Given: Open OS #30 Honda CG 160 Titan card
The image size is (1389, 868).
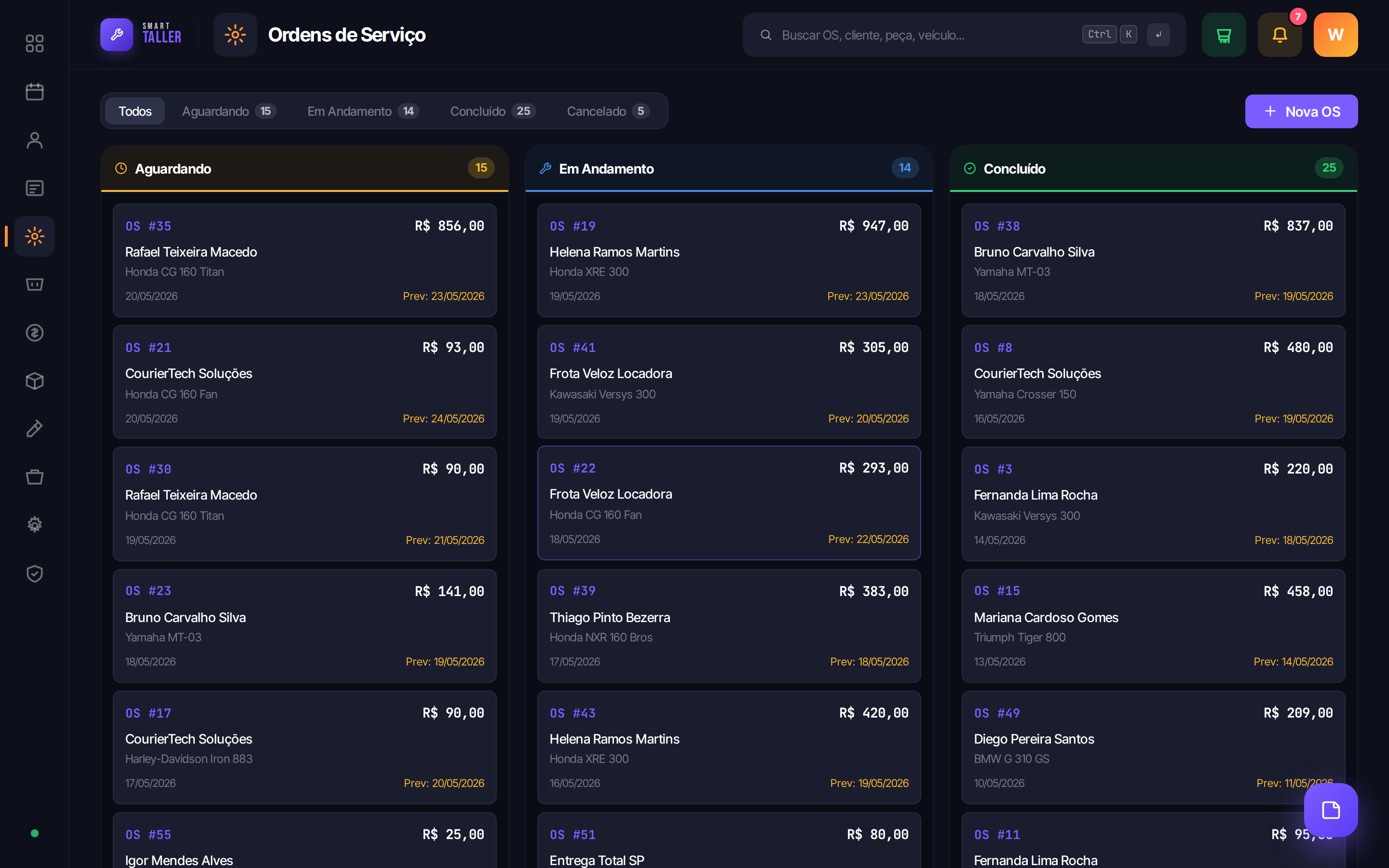Looking at the screenshot, I should (x=305, y=504).
